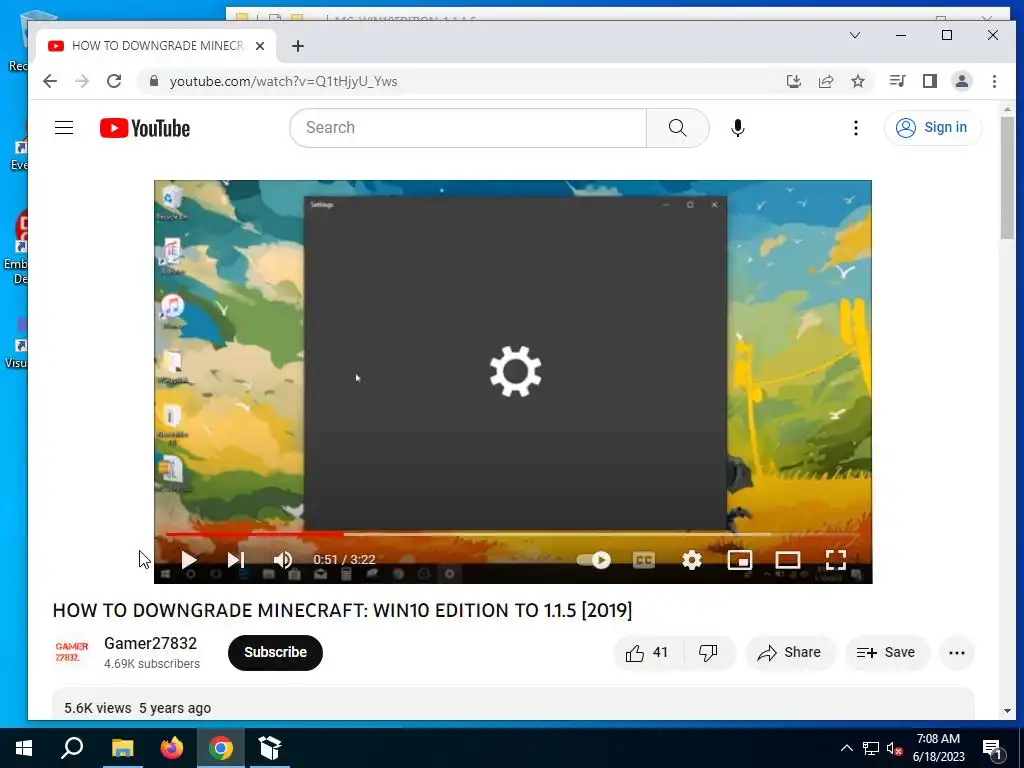Share this page icon in address bar
1024x768 pixels.
tap(826, 81)
